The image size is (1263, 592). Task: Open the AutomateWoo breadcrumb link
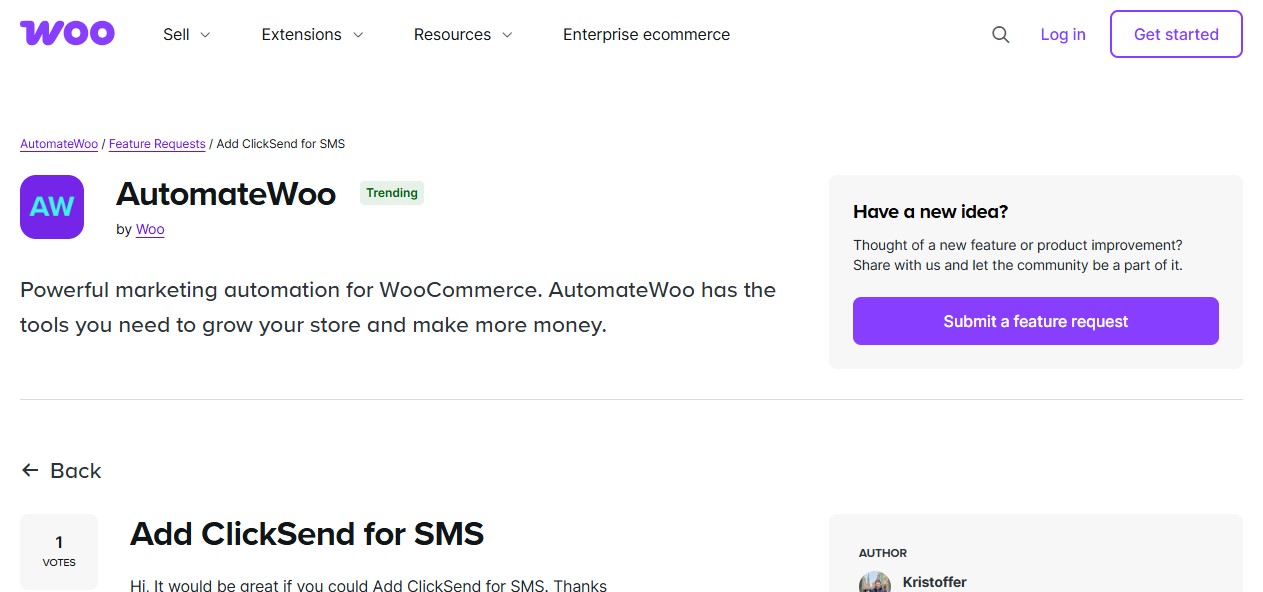tap(58, 143)
